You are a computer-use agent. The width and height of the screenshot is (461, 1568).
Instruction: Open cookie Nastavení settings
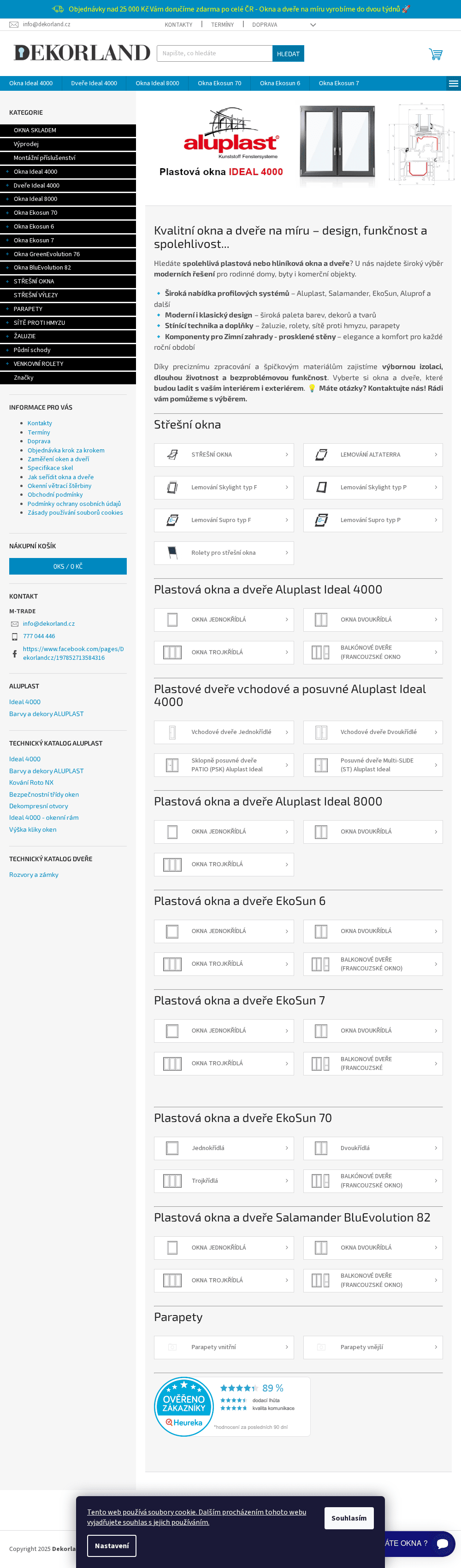[112, 1545]
